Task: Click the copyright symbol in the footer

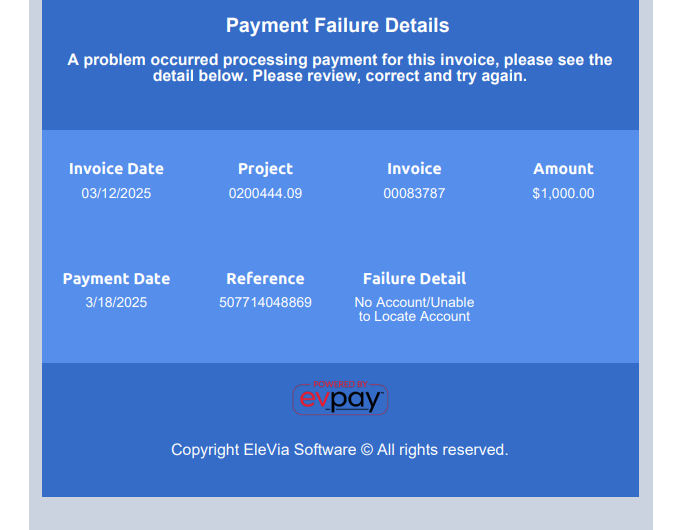Action: coord(366,450)
